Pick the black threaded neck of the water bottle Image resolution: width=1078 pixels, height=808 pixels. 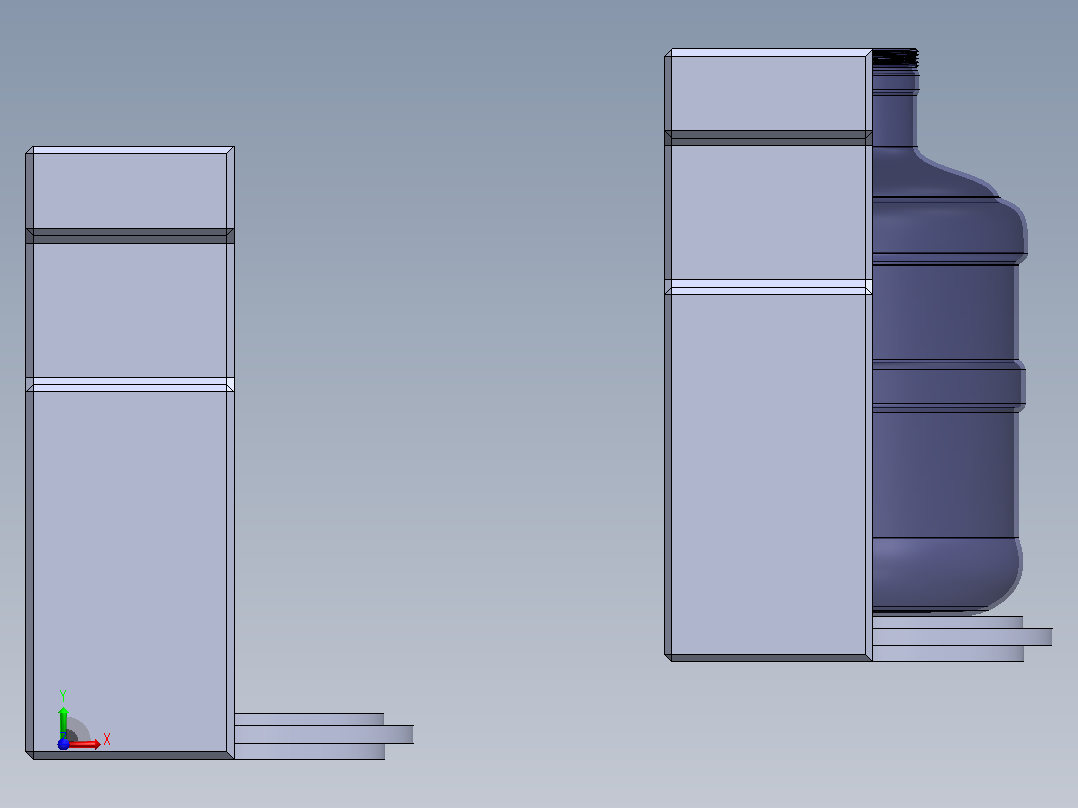pos(895,58)
